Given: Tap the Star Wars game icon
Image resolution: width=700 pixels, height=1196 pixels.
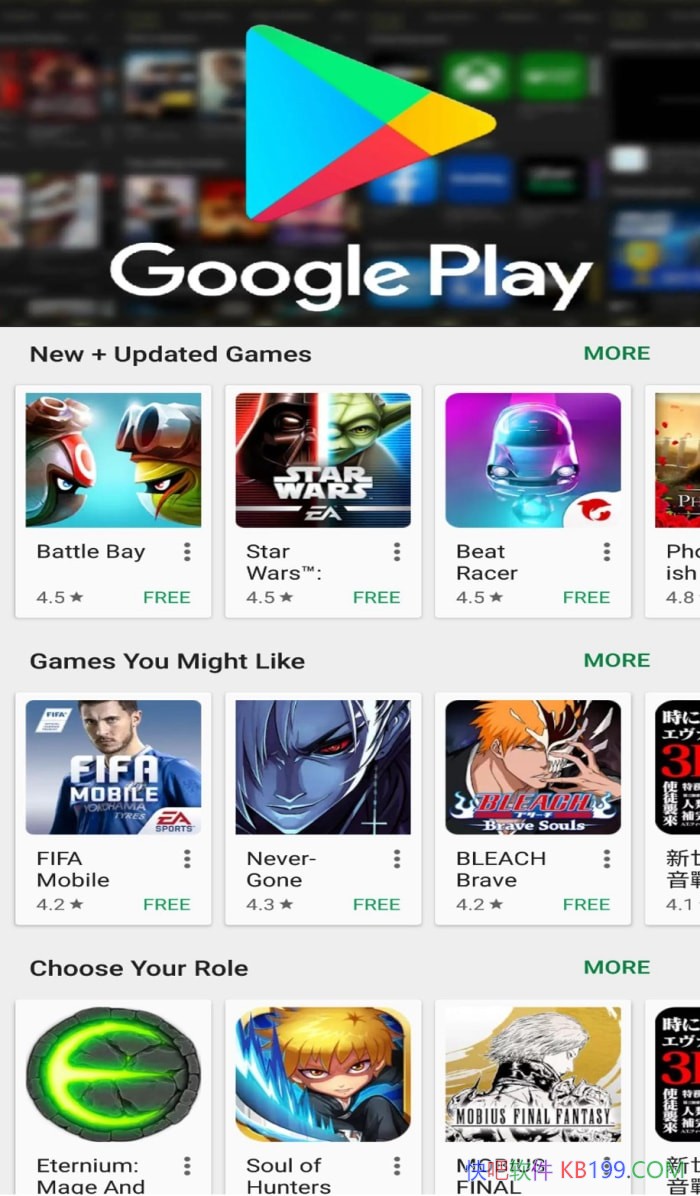Looking at the screenshot, I should pyautogui.click(x=323, y=460).
